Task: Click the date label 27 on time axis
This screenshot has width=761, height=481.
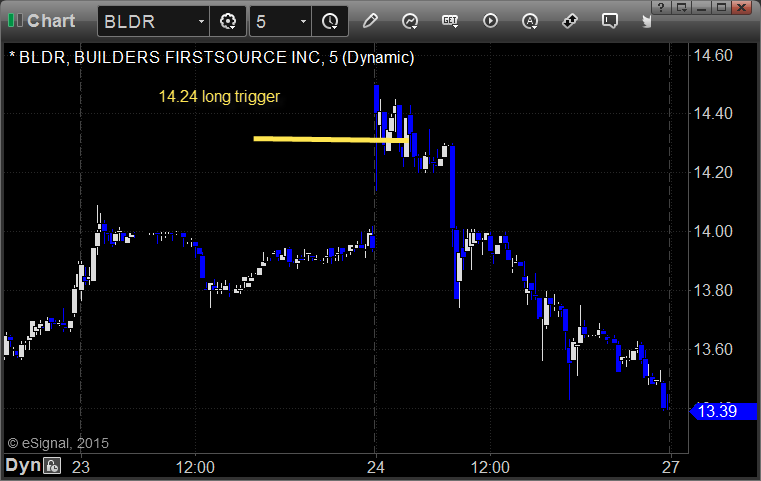Action: tap(670, 467)
